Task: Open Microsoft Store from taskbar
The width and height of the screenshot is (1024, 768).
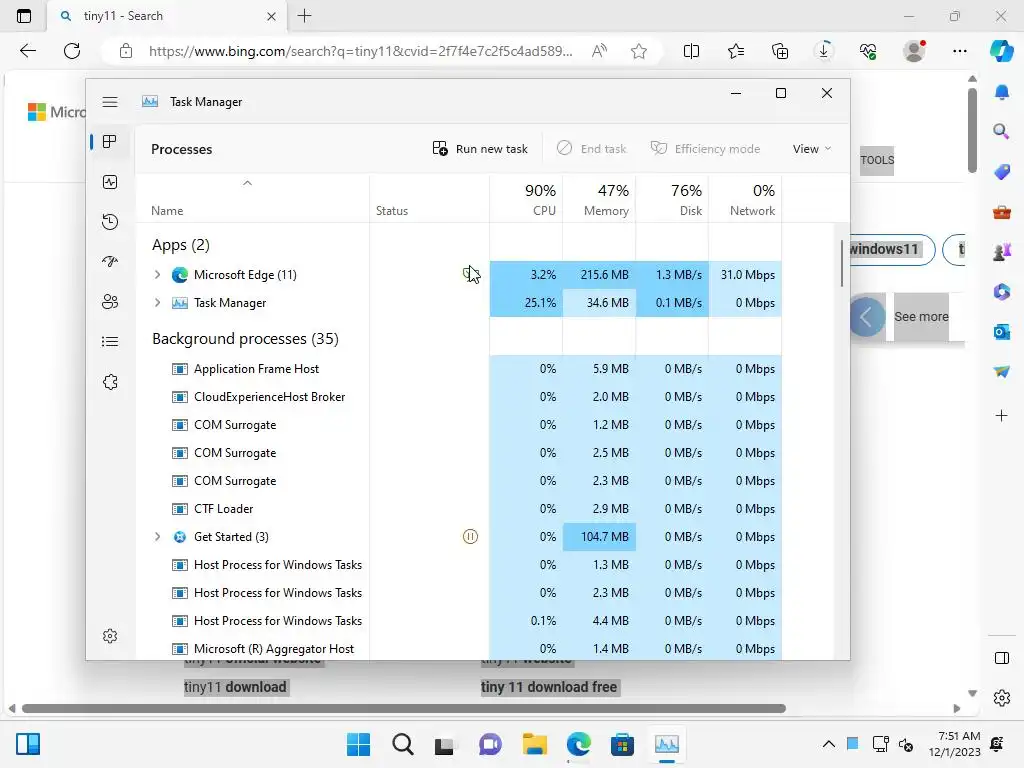Action: tap(622, 744)
